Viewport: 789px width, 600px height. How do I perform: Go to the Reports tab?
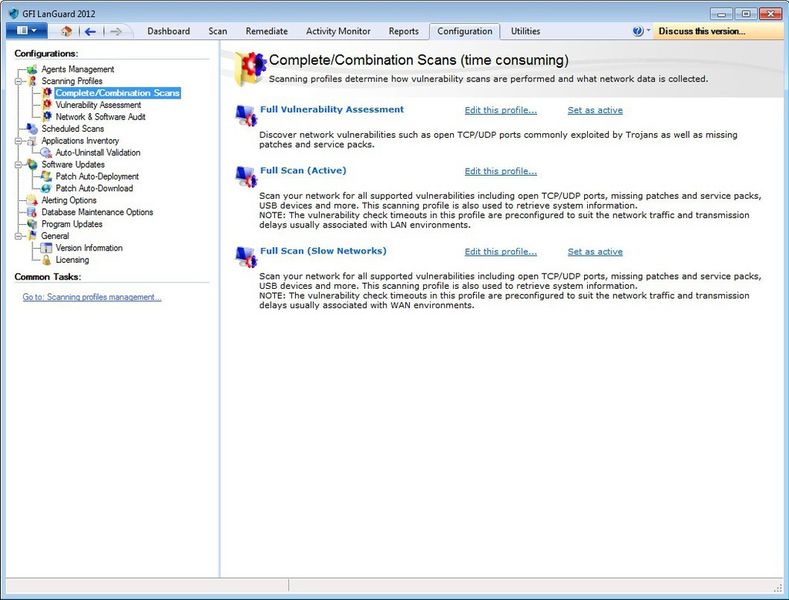(x=404, y=31)
